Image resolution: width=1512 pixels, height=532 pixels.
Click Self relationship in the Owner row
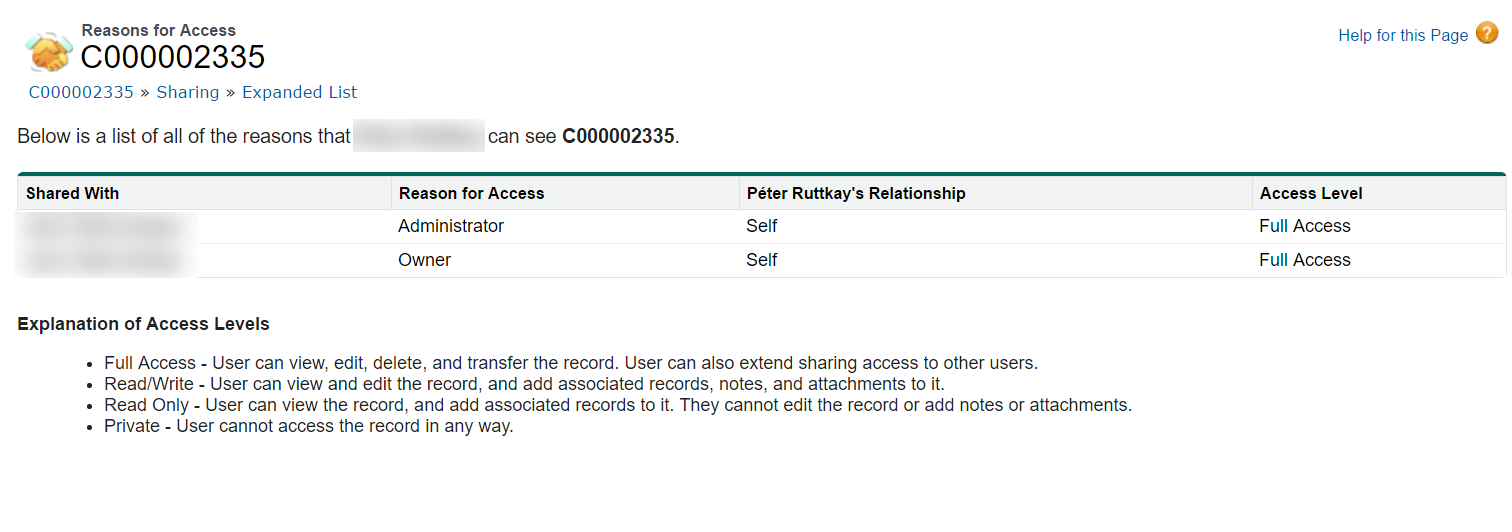click(761, 261)
